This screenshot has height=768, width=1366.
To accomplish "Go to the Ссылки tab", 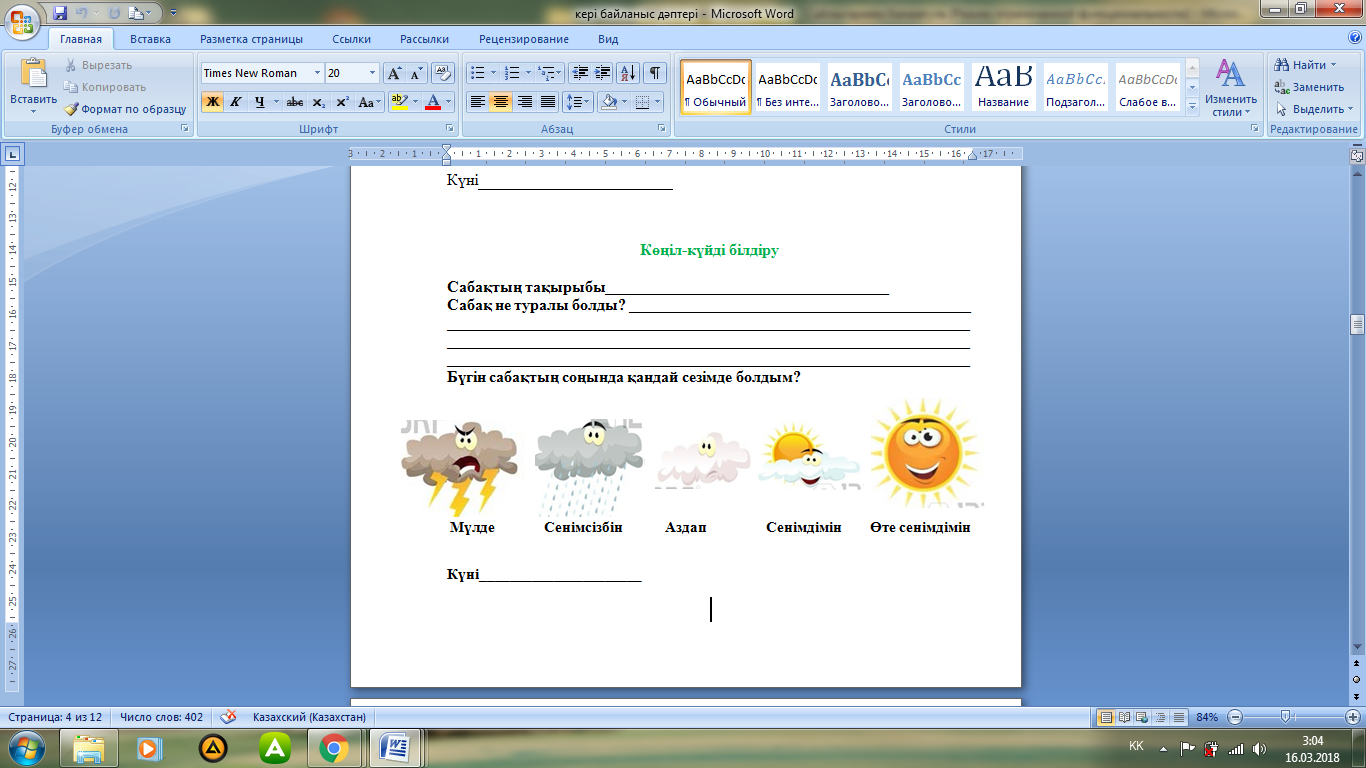I will tap(352, 39).
